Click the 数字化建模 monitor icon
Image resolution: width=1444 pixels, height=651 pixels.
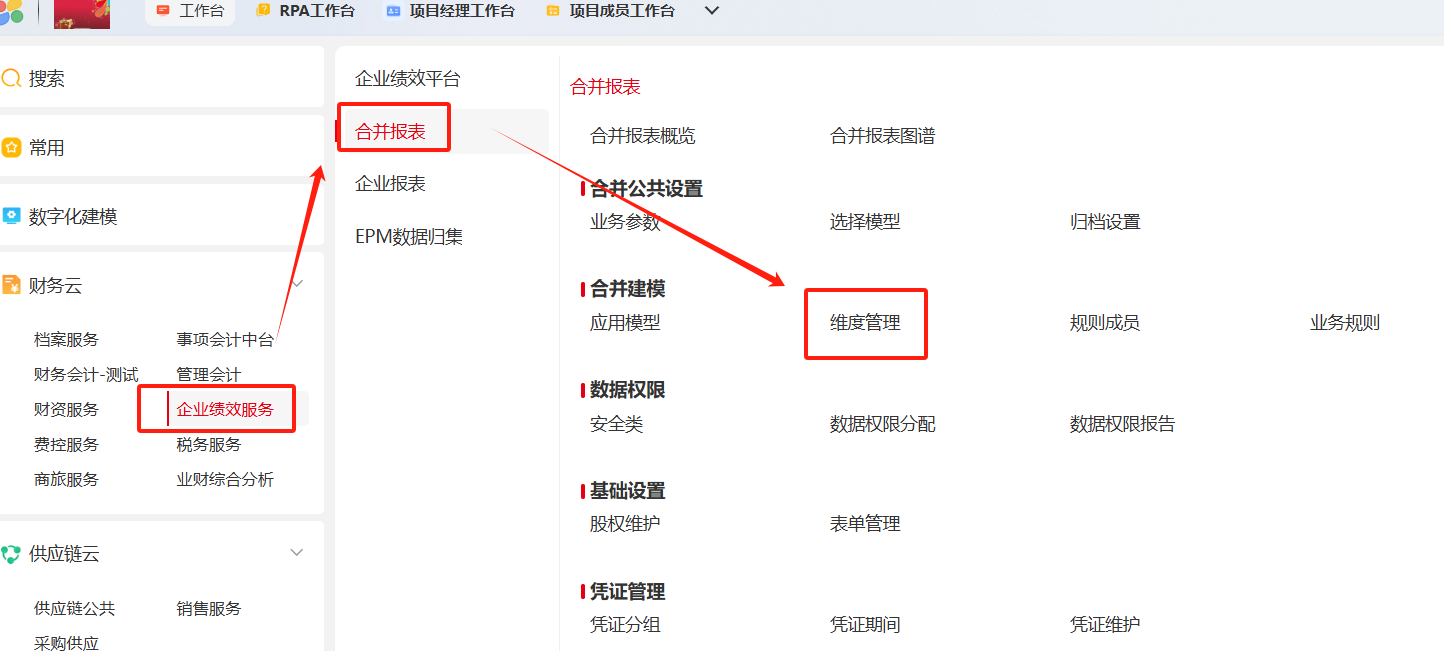(x=12, y=217)
